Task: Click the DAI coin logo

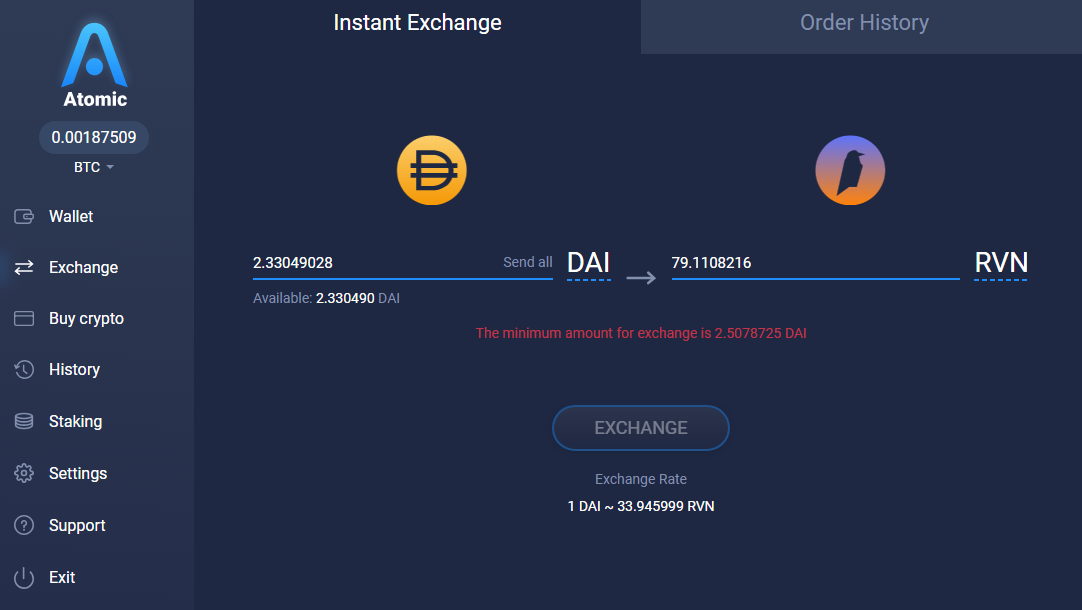Action: [x=432, y=170]
